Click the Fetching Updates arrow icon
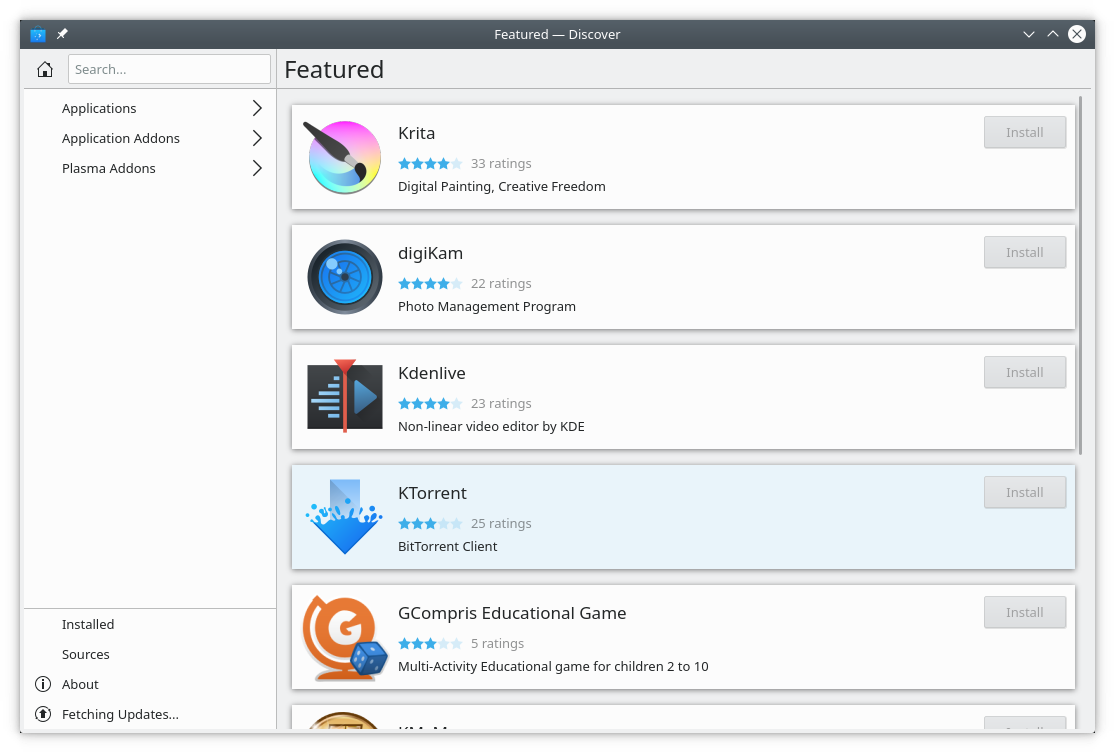Image resolution: width=1115 pixels, height=753 pixels. pos(43,714)
